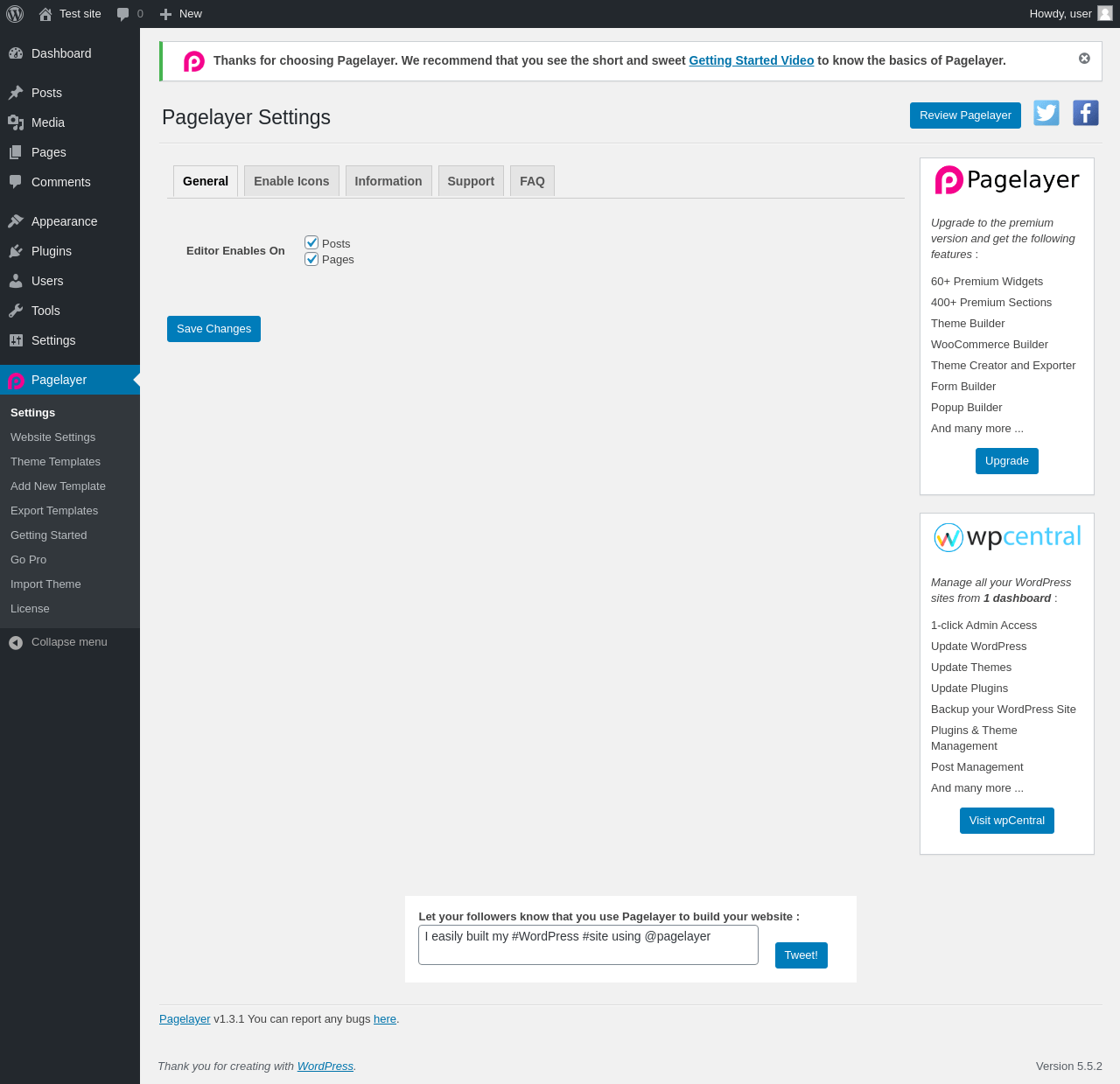Click the Plugins plug icon
Viewport: 1120px width, 1084px height.
16,251
